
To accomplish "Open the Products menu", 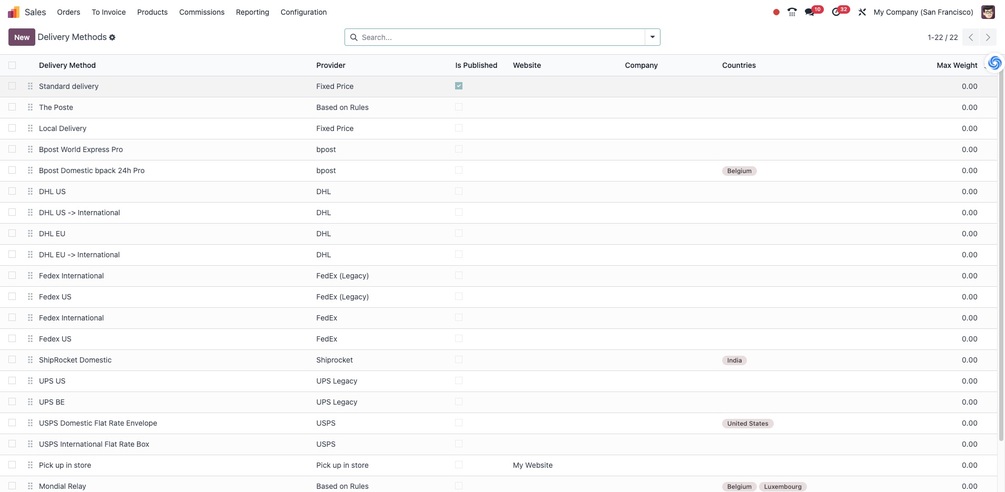I will click(153, 12).
